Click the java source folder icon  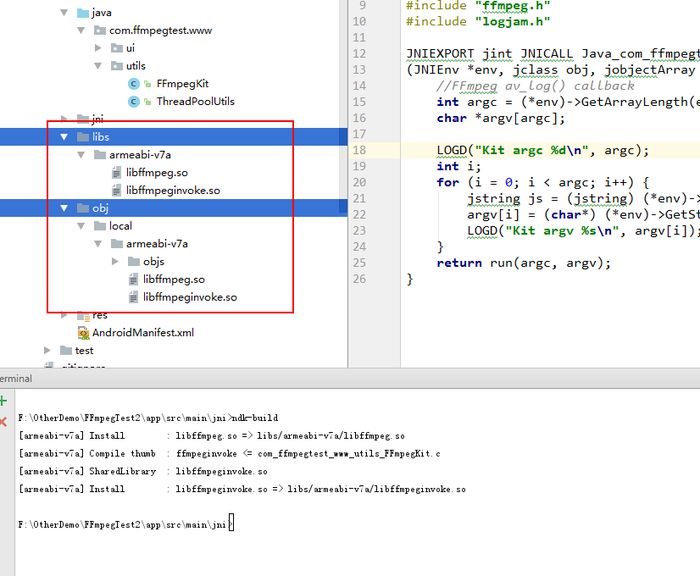click(82, 13)
